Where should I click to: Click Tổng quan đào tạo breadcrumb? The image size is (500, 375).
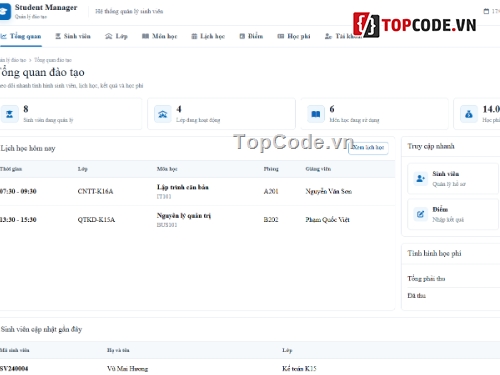coord(53,60)
